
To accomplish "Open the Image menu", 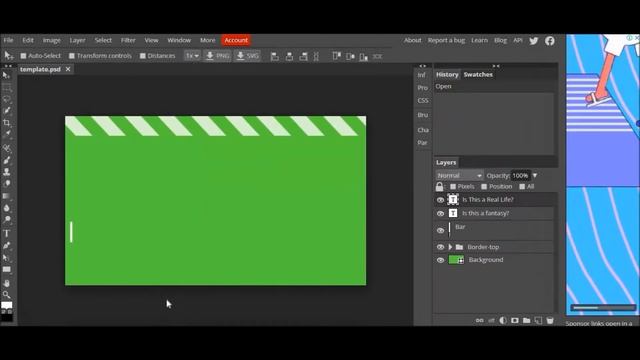I will point(51,40).
